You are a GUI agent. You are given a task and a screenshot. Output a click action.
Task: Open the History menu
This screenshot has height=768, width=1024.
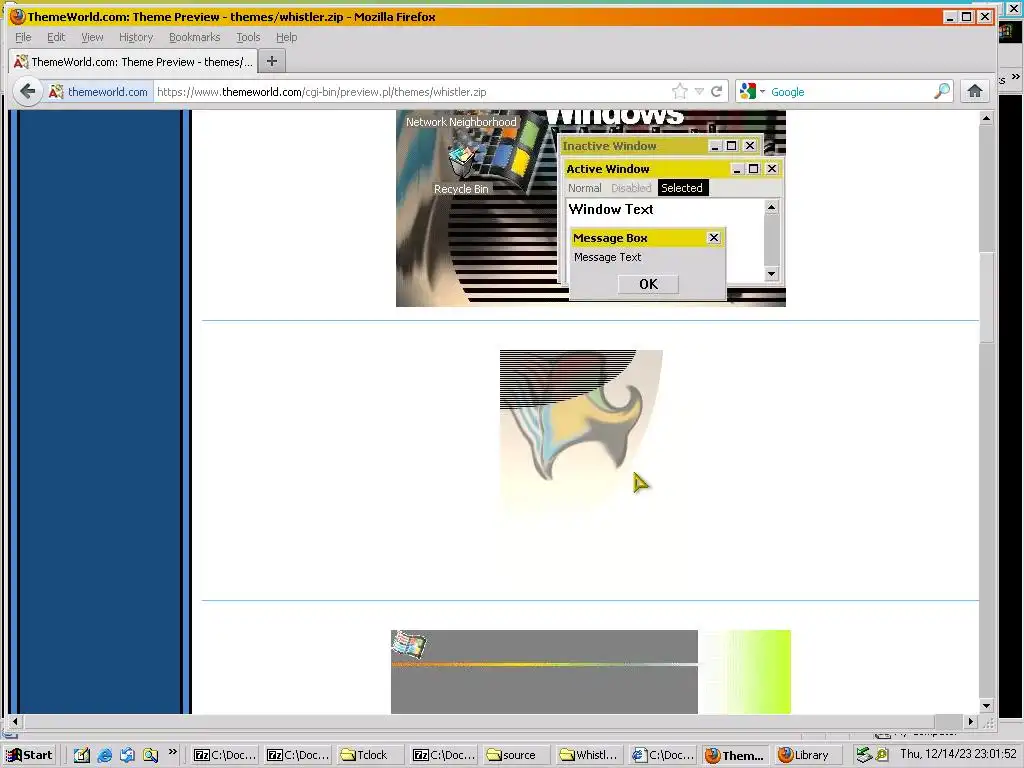[136, 37]
